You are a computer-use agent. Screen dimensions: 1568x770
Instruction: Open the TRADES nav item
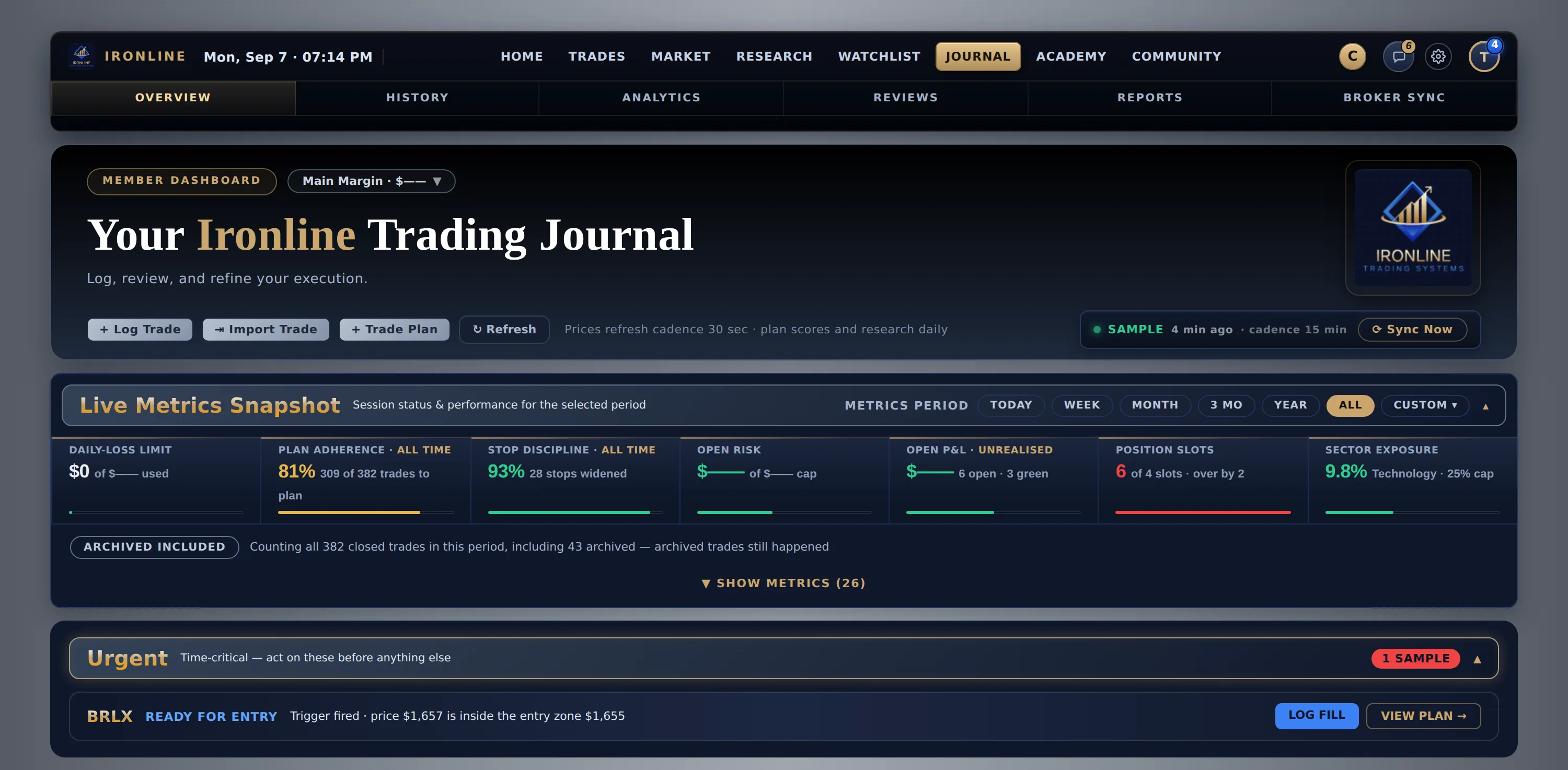click(x=596, y=56)
